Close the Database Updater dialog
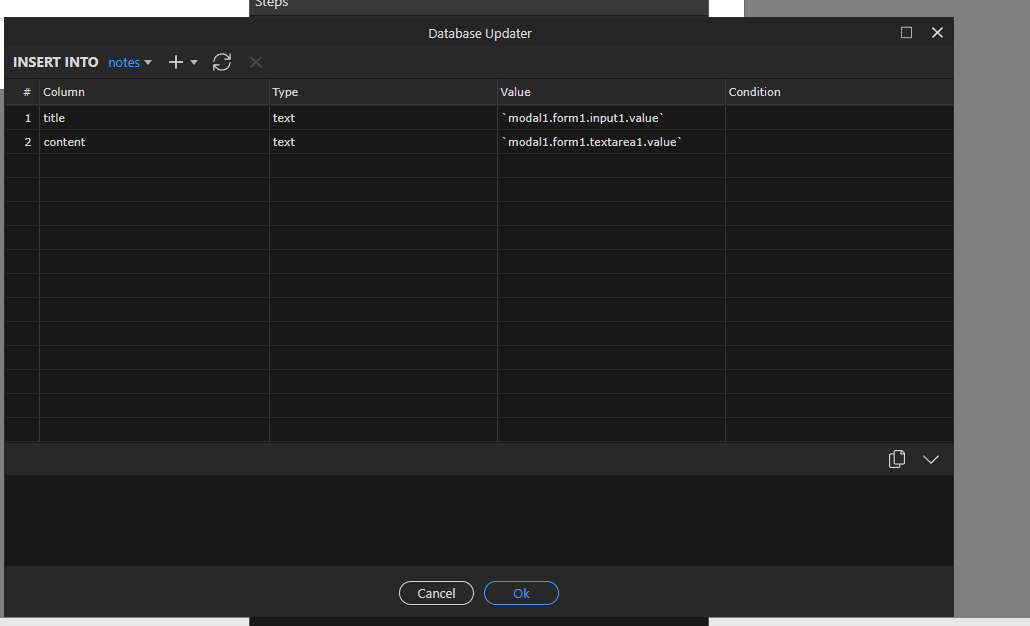This screenshot has width=1030, height=626. click(937, 33)
